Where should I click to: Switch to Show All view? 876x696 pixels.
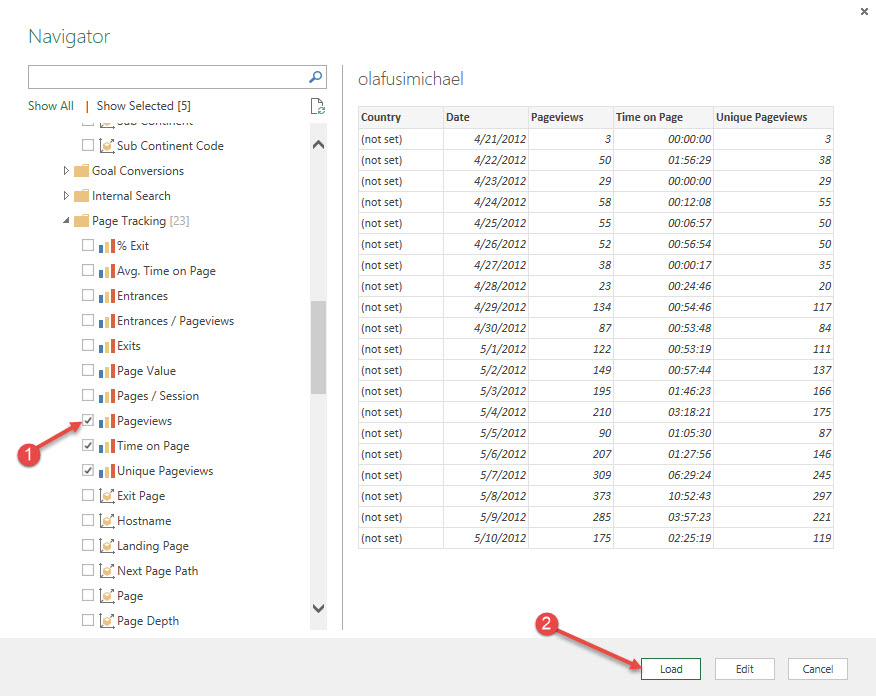point(50,105)
